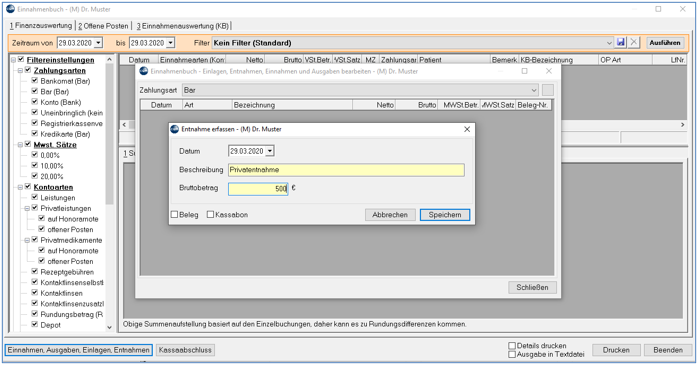Collapse the Privatleistungen tree node
Viewport: 698px width, 365px height.
pyautogui.click(x=28, y=208)
